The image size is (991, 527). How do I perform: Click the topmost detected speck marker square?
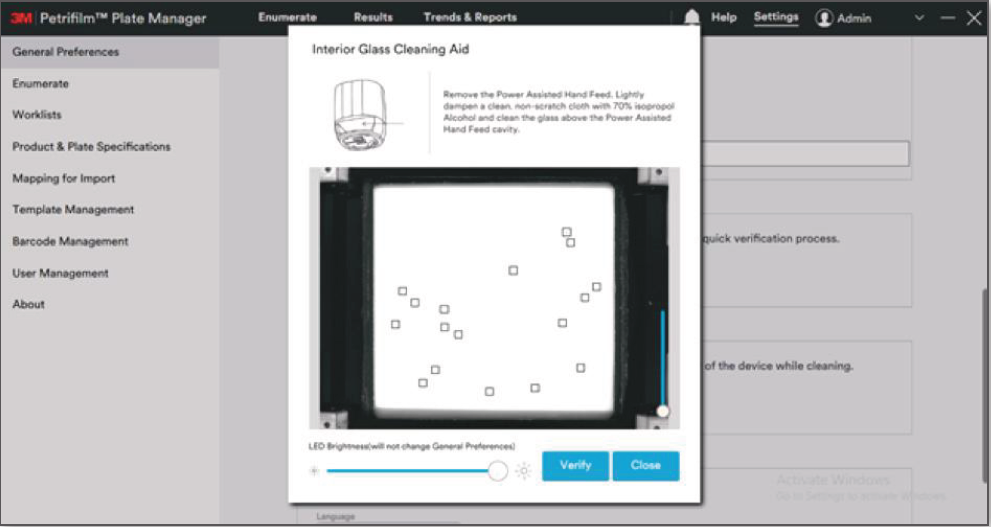[567, 232]
